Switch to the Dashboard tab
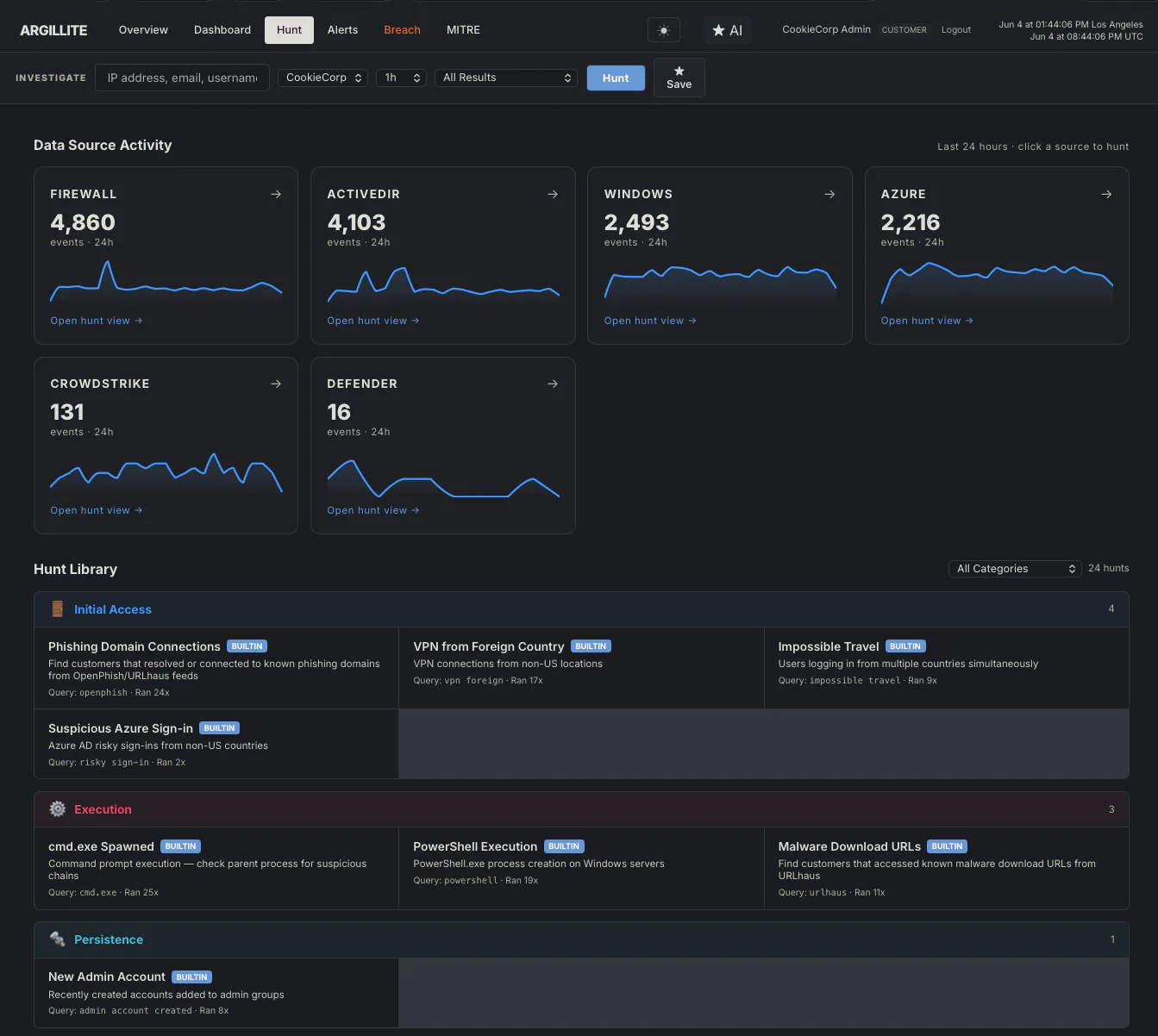Image resolution: width=1158 pixels, height=1036 pixels. click(222, 30)
